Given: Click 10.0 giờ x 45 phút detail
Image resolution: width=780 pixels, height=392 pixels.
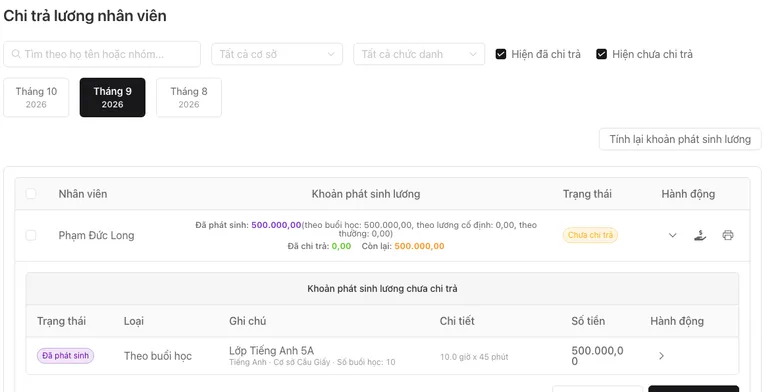Looking at the screenshot, I should tap(474, 357).
